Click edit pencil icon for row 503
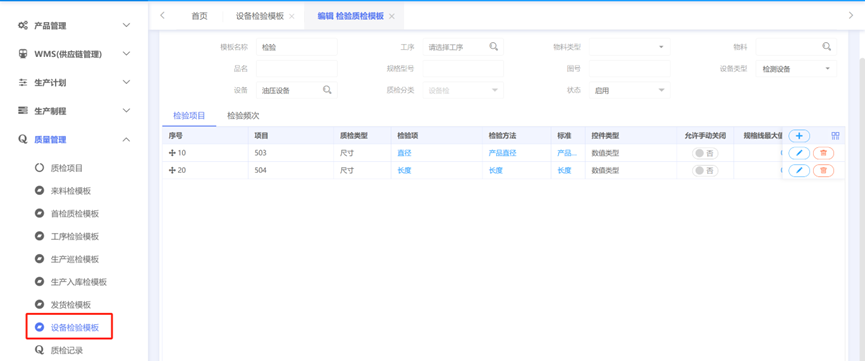Screen dimensions: 865x361 pyautogui.click(x=799, y=153)
